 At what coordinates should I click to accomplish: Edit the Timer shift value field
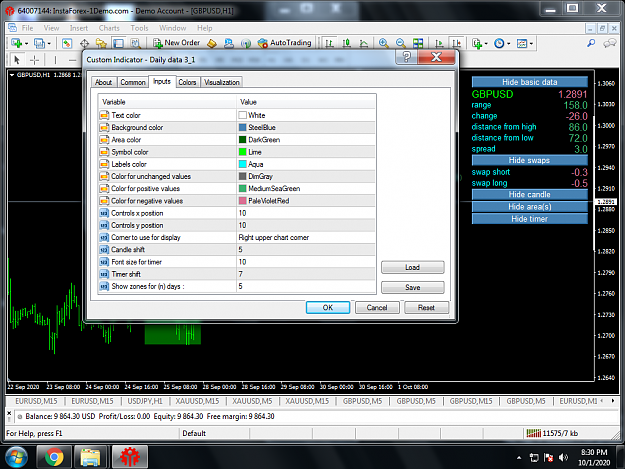pos(306,274)
